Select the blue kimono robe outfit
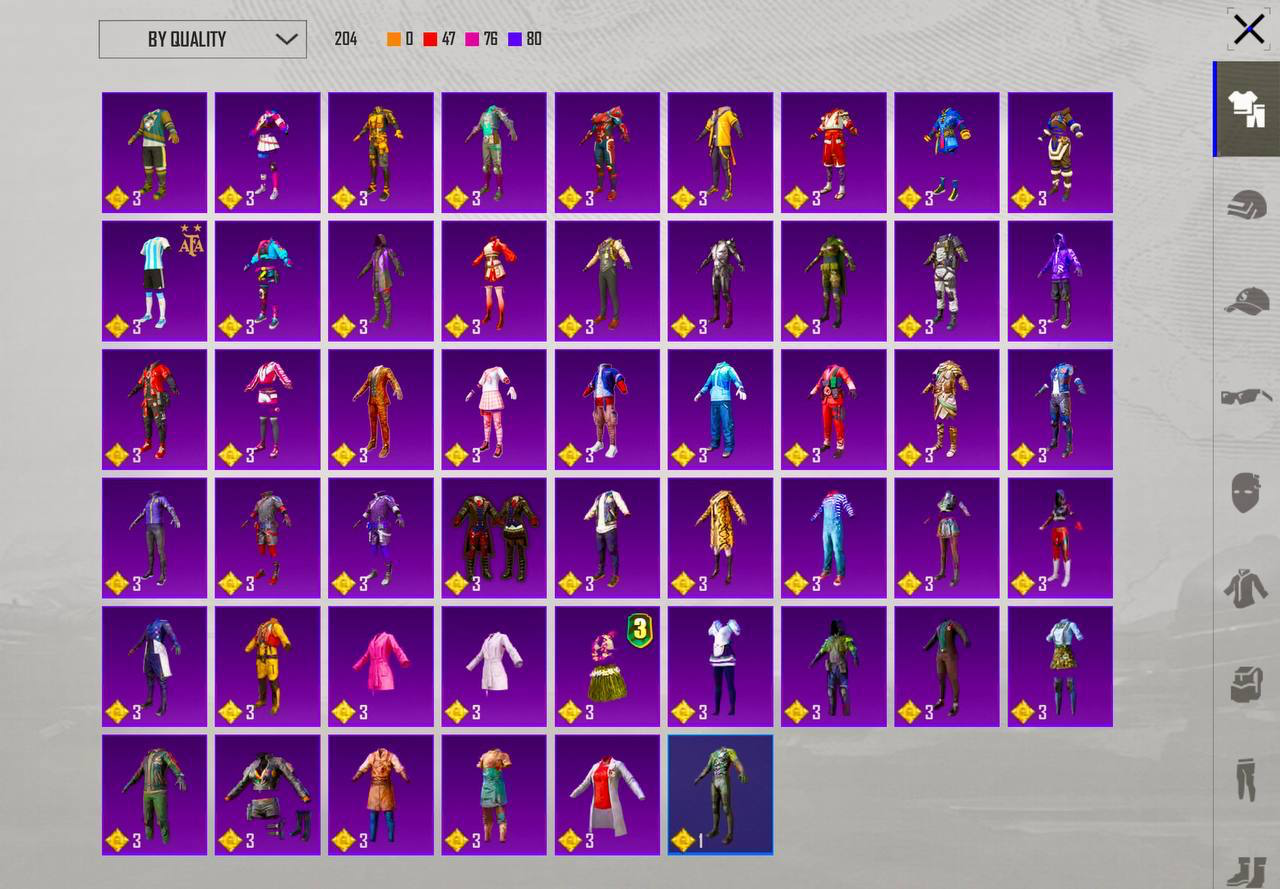 (x=946, y=152)
